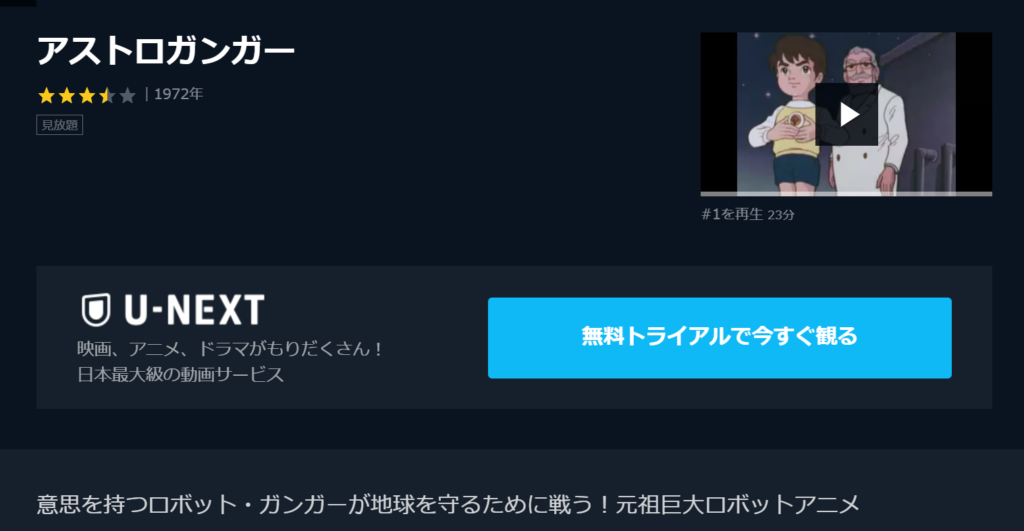Click the U-NEXT wordmark text
Screen dimensions: 1024x531
tap(194, 310)
